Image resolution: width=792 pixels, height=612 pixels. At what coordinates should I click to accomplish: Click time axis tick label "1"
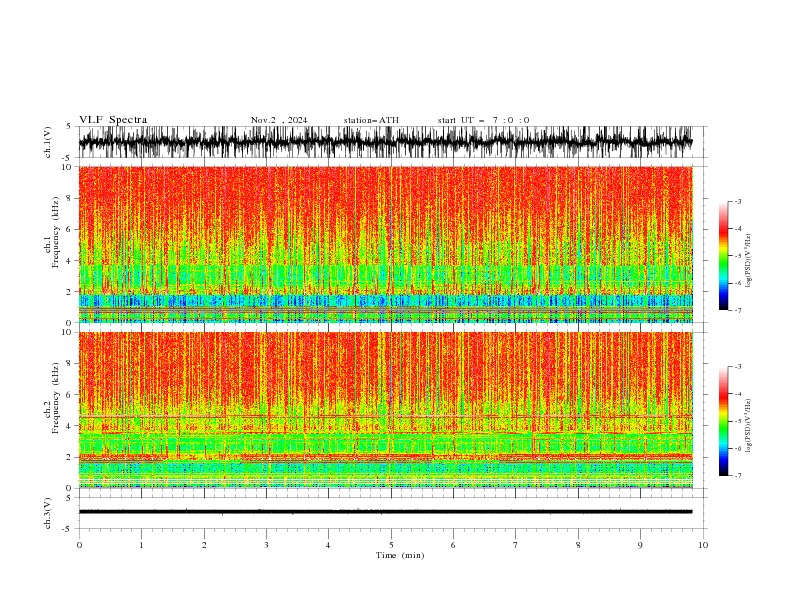[x=141, y=545]
